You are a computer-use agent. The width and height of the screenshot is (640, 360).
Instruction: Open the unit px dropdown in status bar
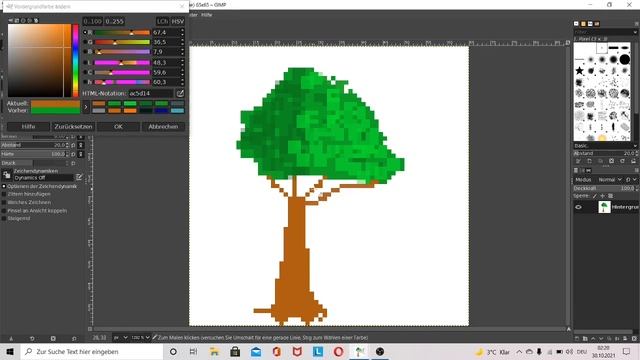pos(121,338)
